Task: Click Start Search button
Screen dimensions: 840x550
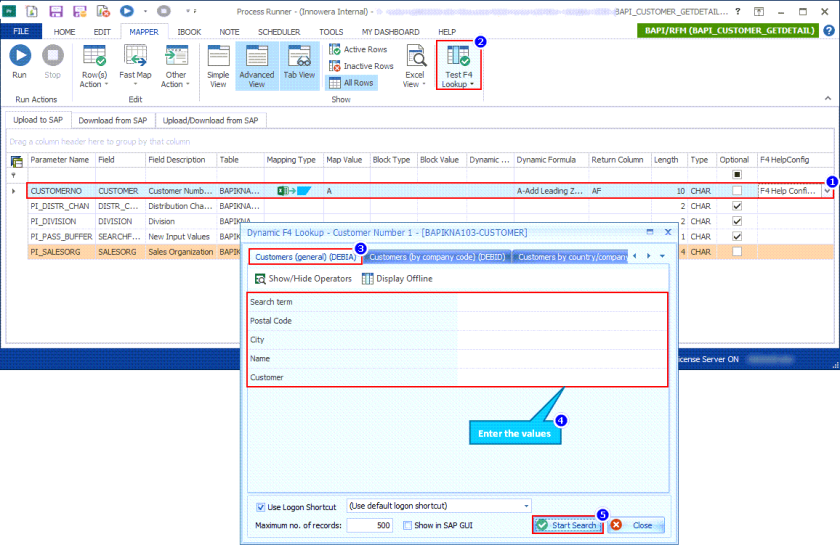Action: [x=567, y=525]
